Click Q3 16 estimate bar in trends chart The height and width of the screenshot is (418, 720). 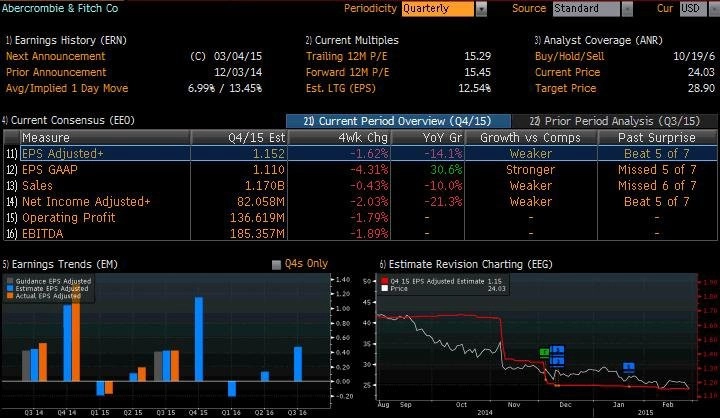point(298,364)
